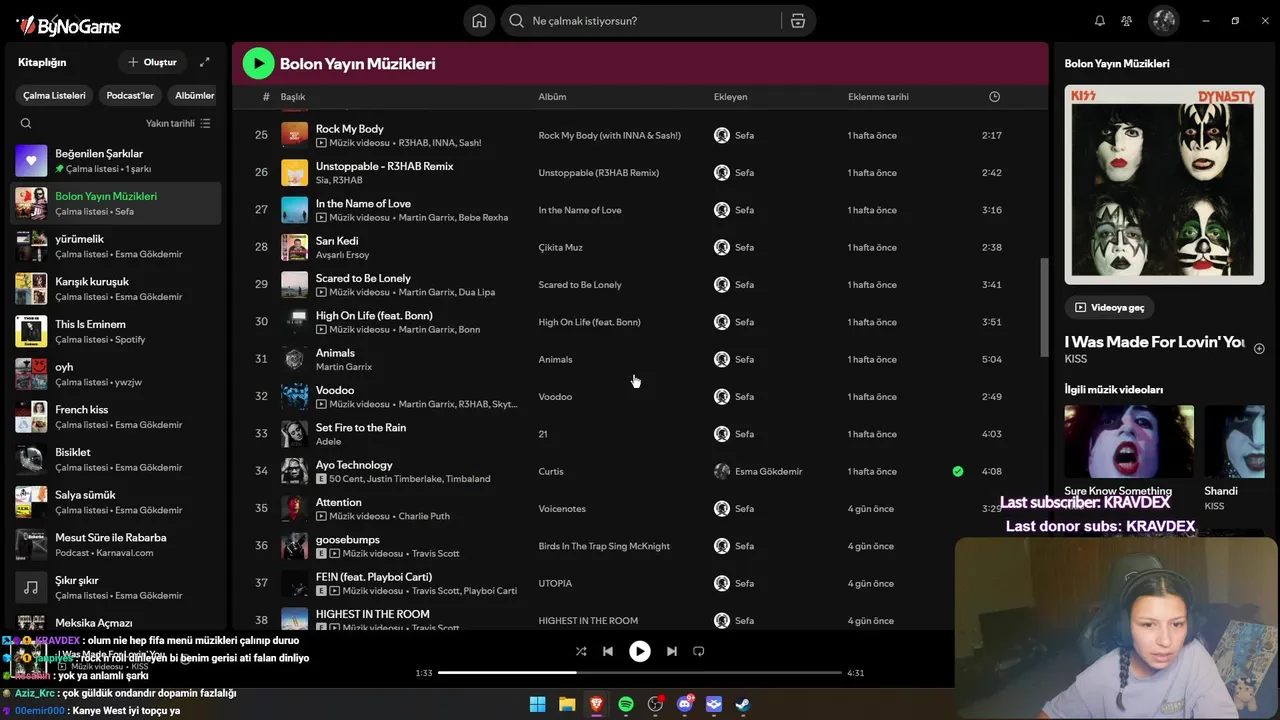Click the Oluştur create button

[152, 62]
